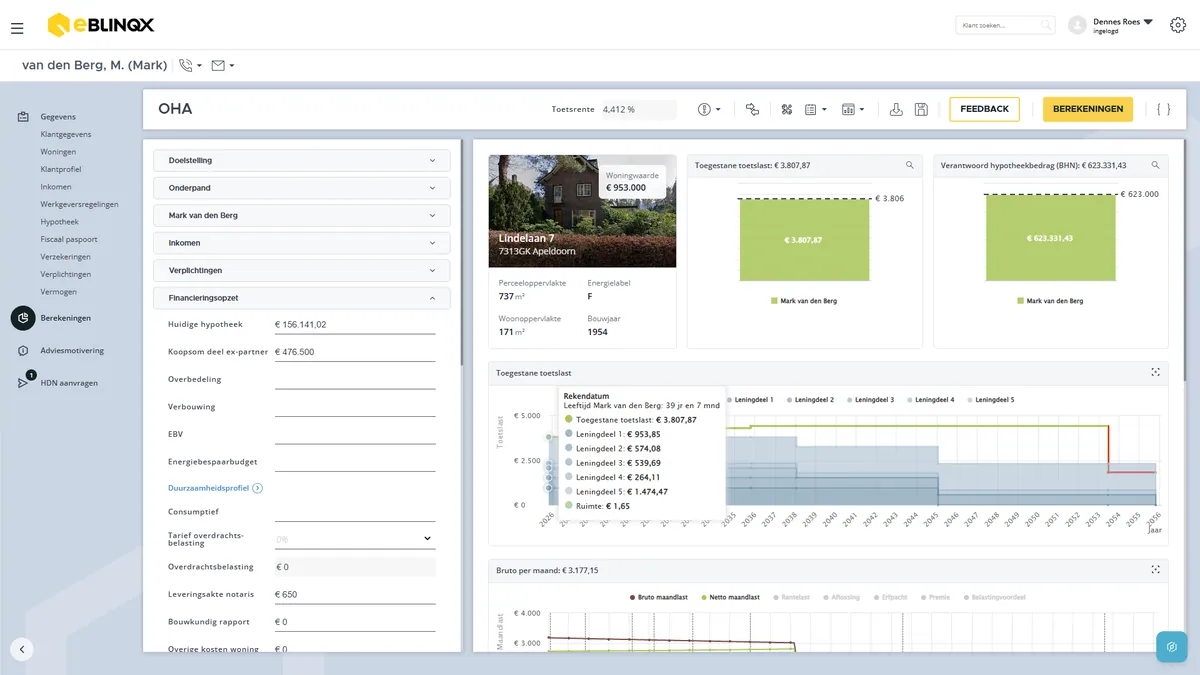
Task: Click the FEEDBACK button
Action: pyautogui.click(x=984, y=109)
